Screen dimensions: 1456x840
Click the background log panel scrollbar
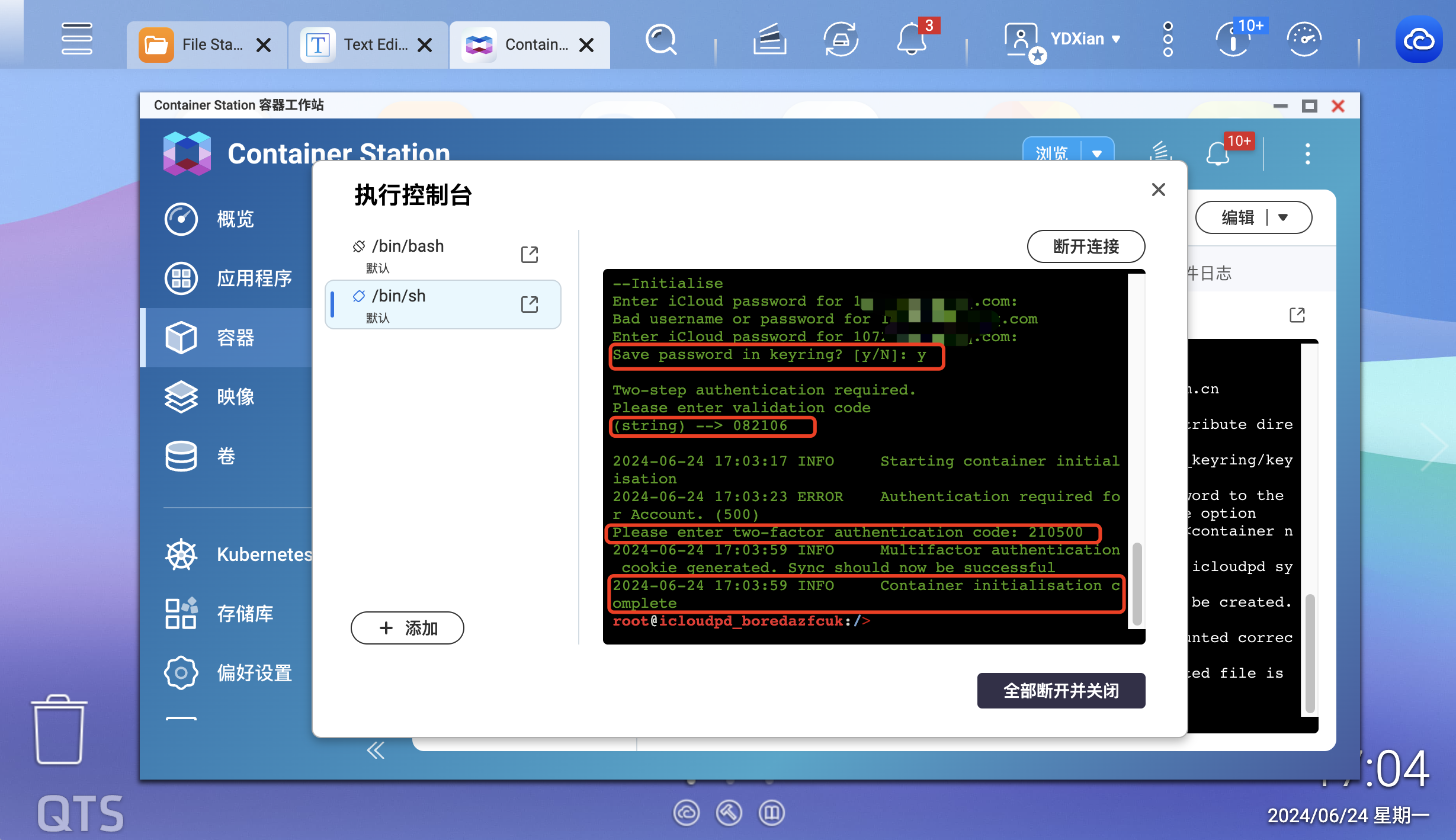point(1310,653)
